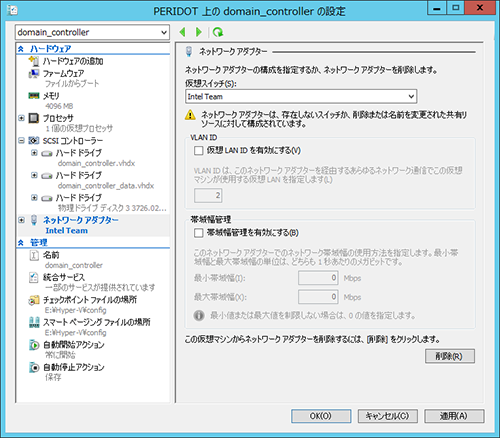500x438 pixels.
Task: Click the 適用(A) button
Action: point(454,416)
